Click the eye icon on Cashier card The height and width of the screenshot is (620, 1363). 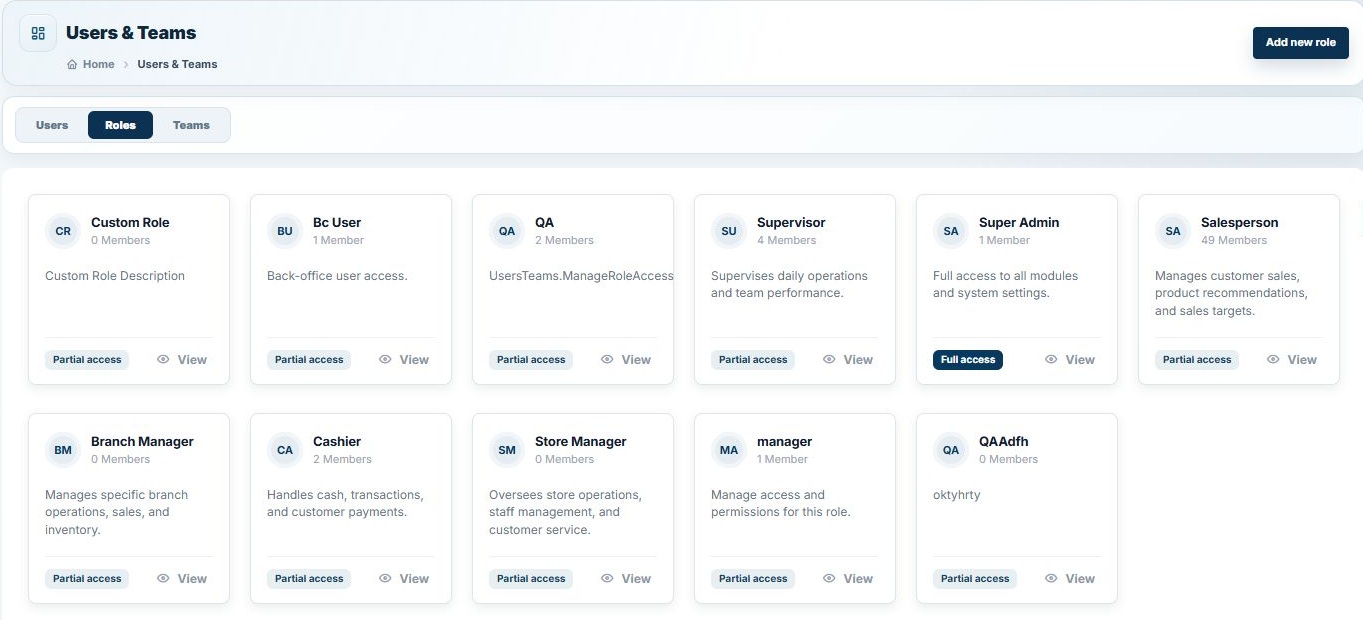click(385, 578)
